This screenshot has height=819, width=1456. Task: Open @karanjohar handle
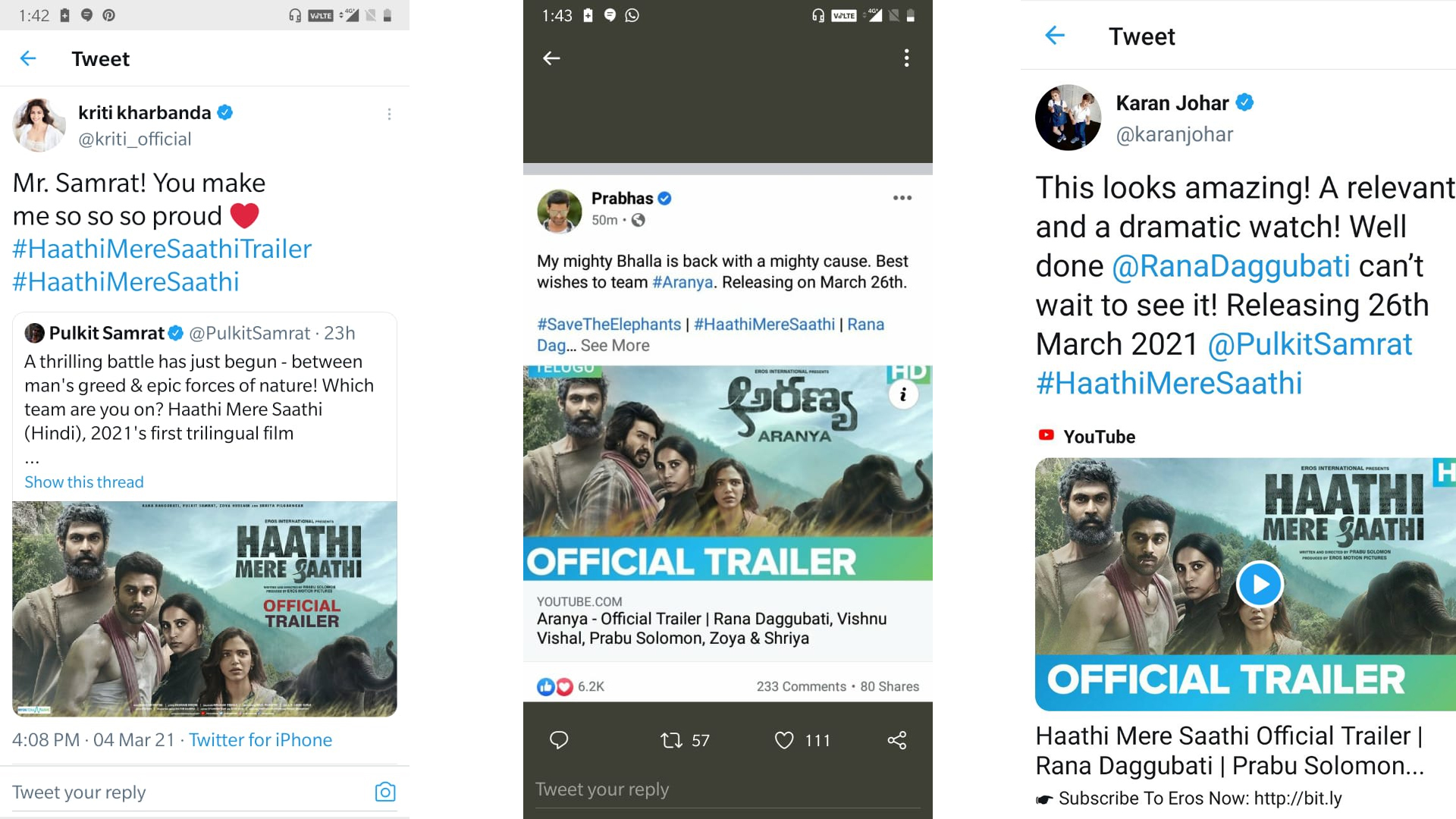point(1175,134)
